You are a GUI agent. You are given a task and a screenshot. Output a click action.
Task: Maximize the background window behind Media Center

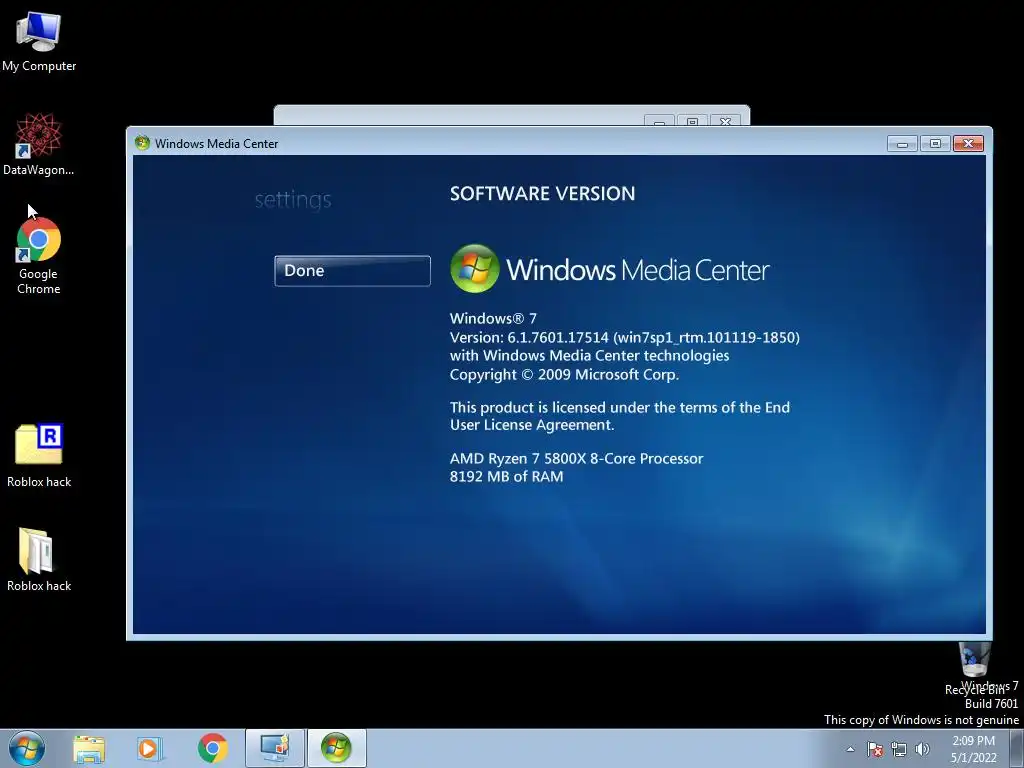693,121
